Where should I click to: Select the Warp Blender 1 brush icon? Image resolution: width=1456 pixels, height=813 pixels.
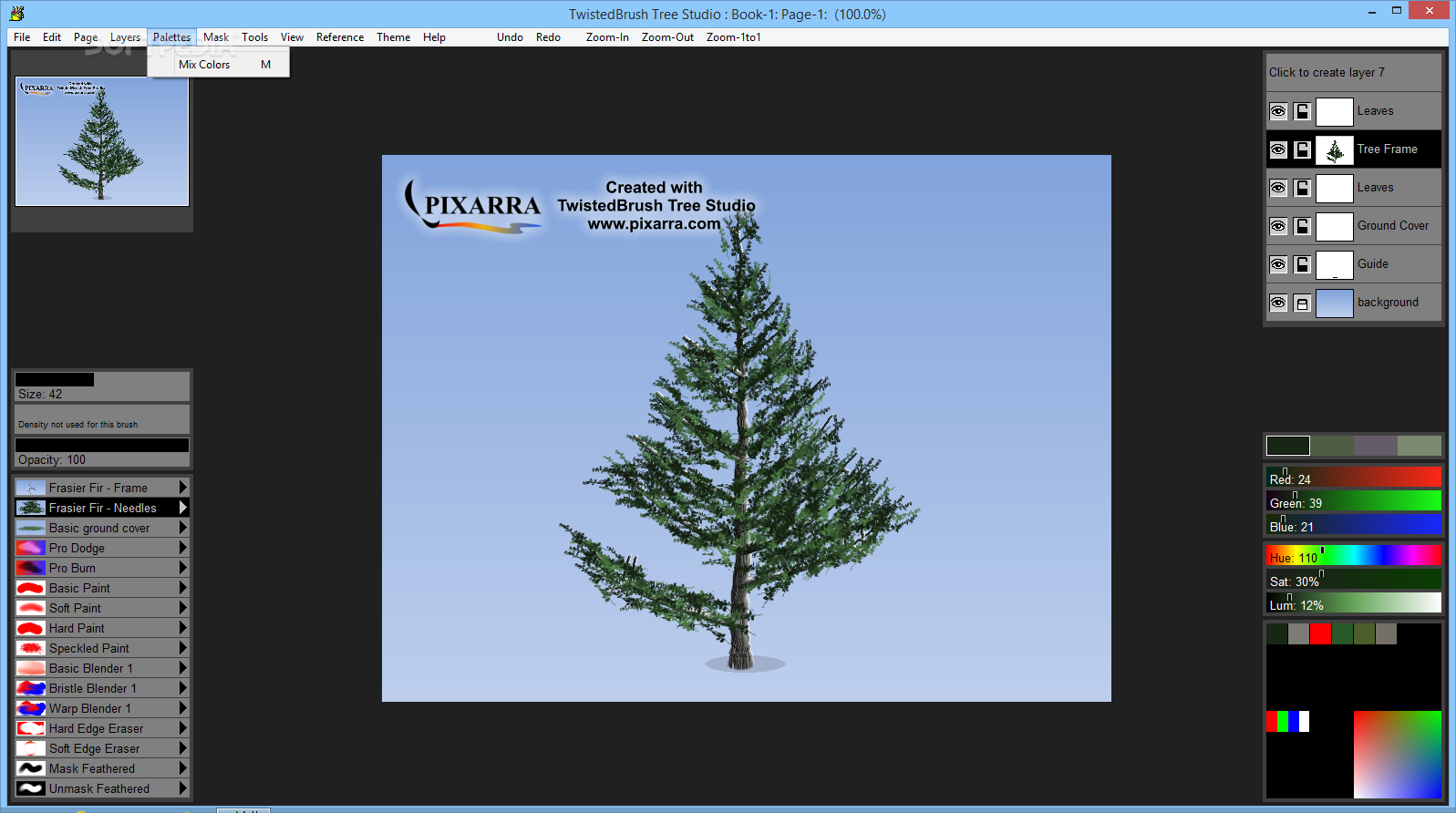click(x=30, y=708)
